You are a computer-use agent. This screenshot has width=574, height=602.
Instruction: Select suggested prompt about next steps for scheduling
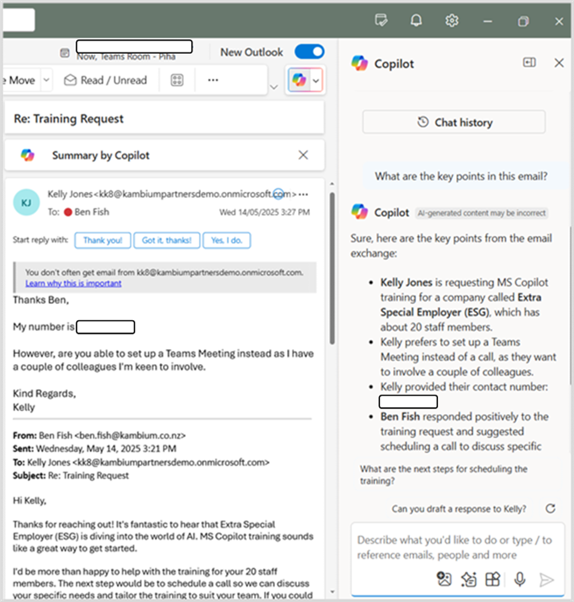(443, 475)
